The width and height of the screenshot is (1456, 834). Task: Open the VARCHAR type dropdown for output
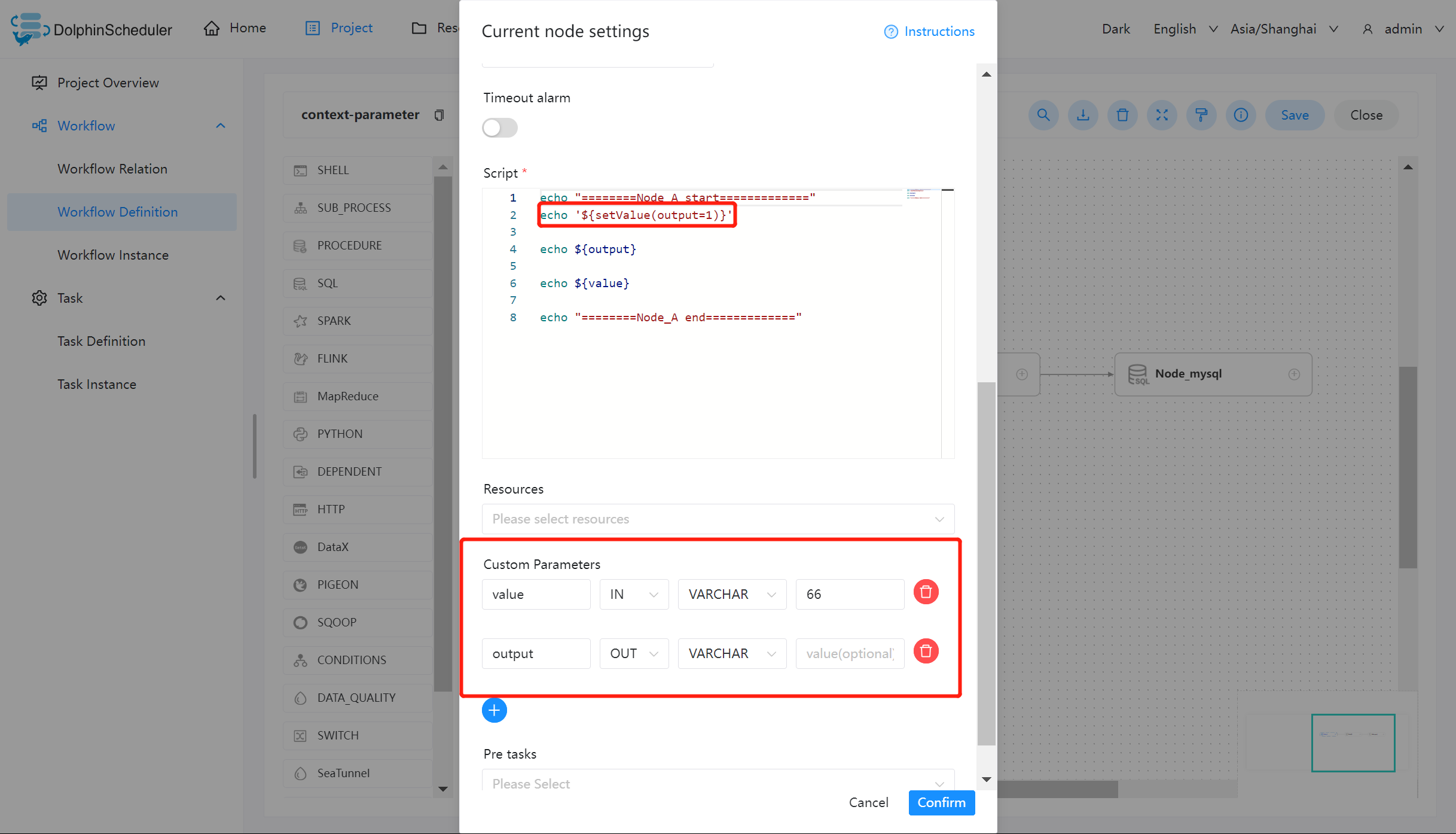coord(732,653)
